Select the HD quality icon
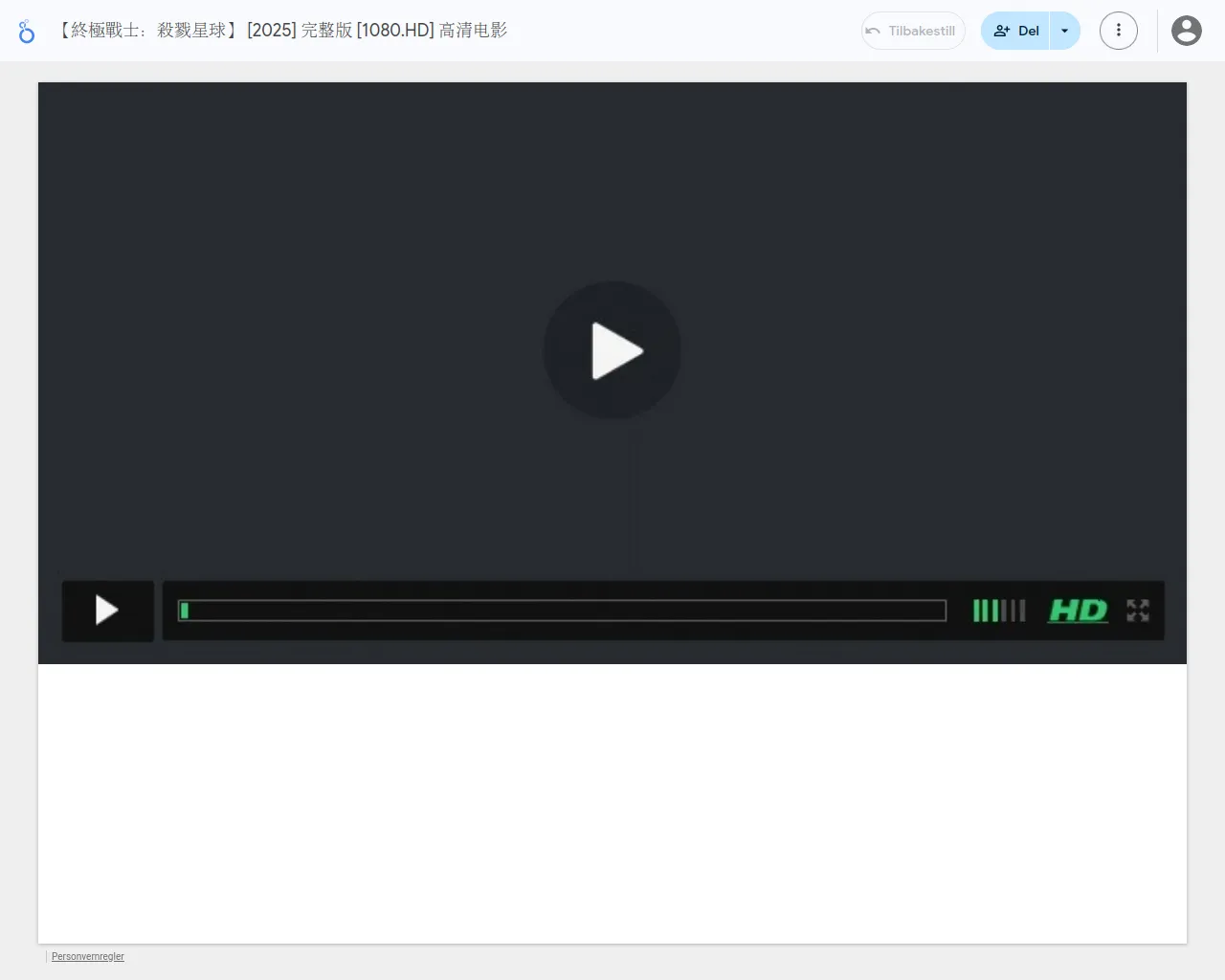 1078,611
